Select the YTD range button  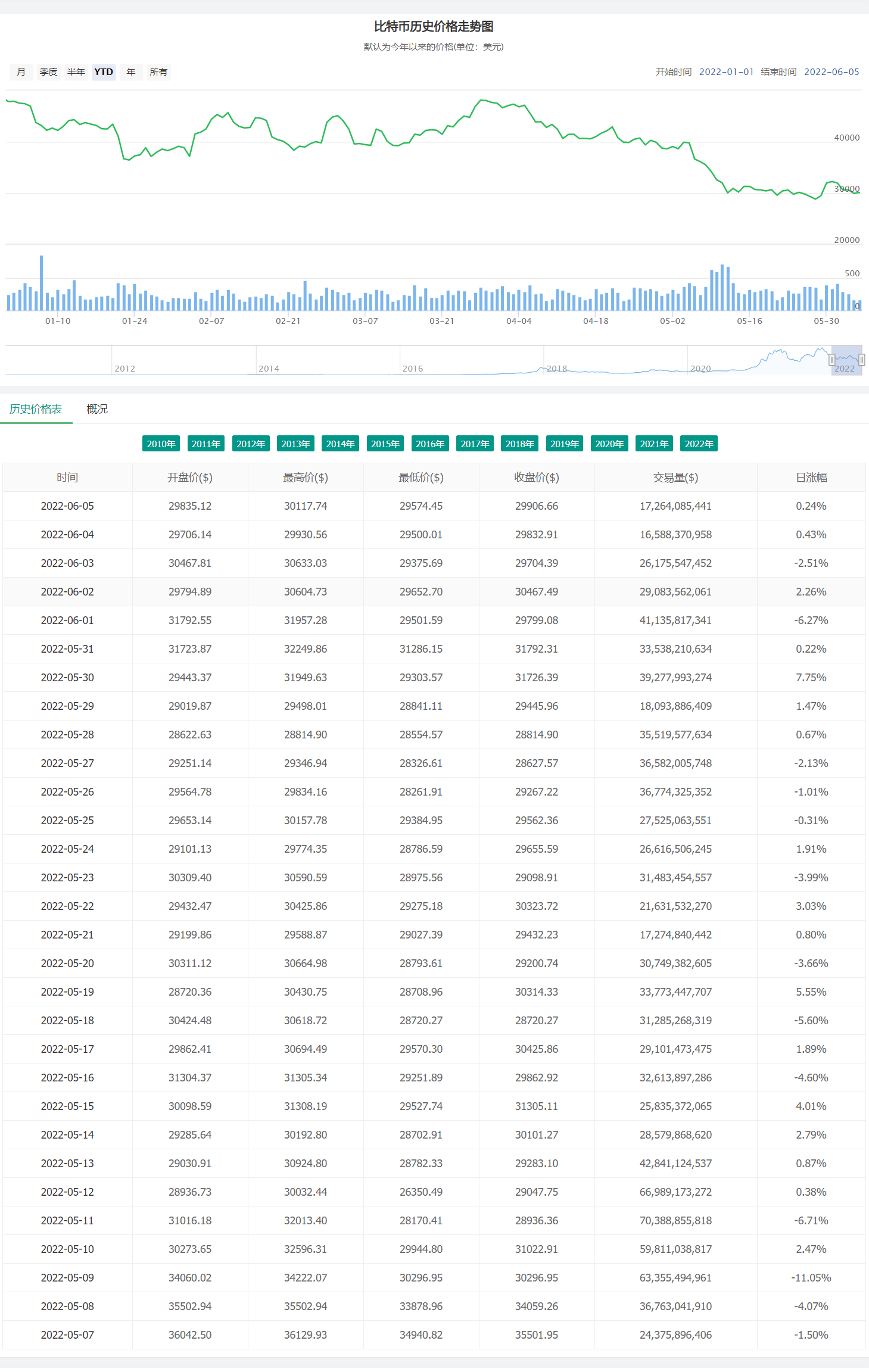click(x=104, y=72)
